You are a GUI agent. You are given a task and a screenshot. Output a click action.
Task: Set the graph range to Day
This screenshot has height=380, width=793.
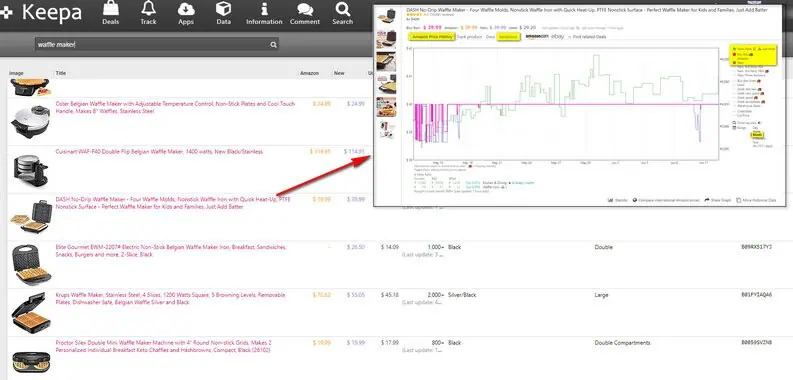tap(756, 128)
